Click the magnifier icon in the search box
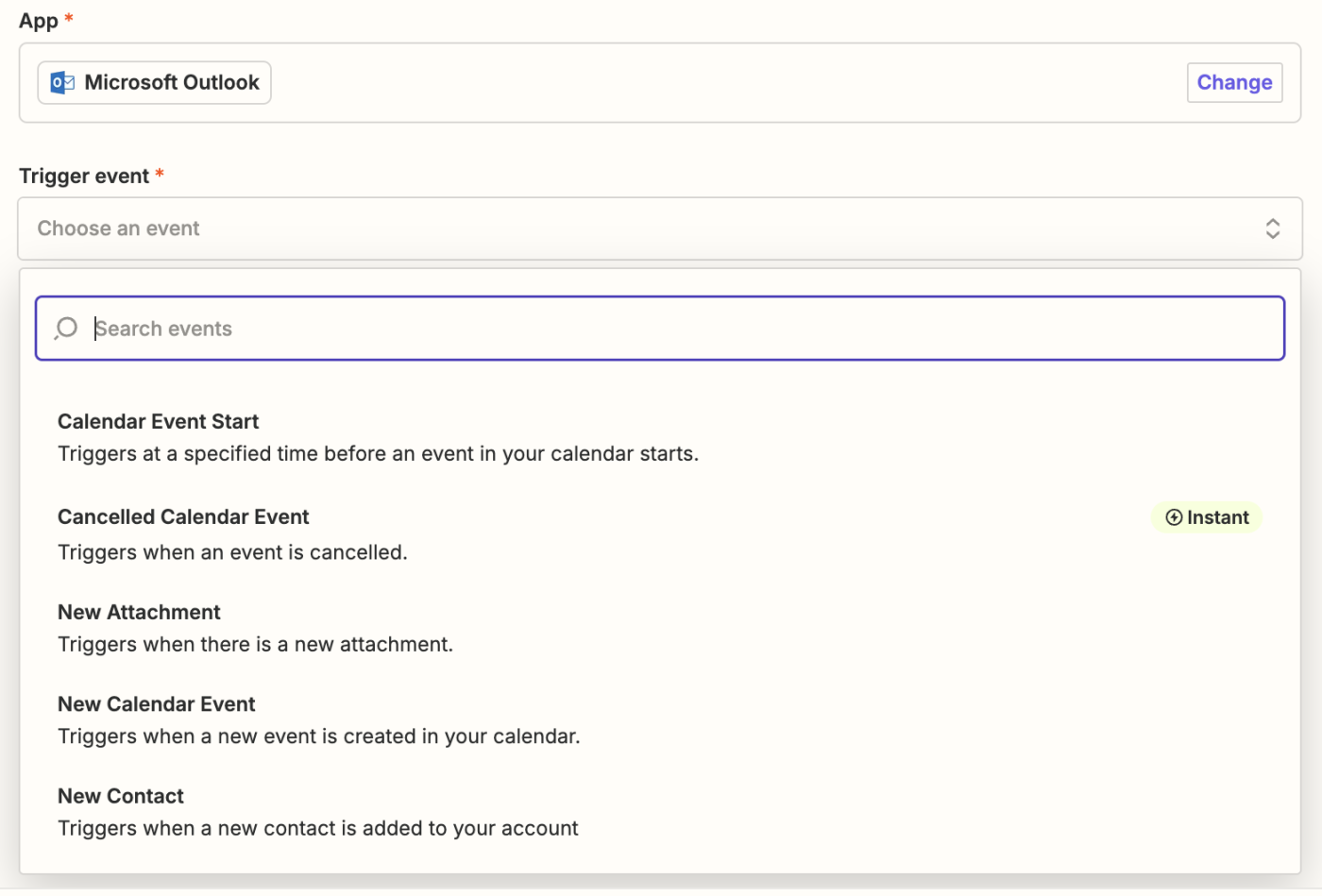Image resolution: width=1322 pixels, height=896 pixels. (x=66, y=329)
